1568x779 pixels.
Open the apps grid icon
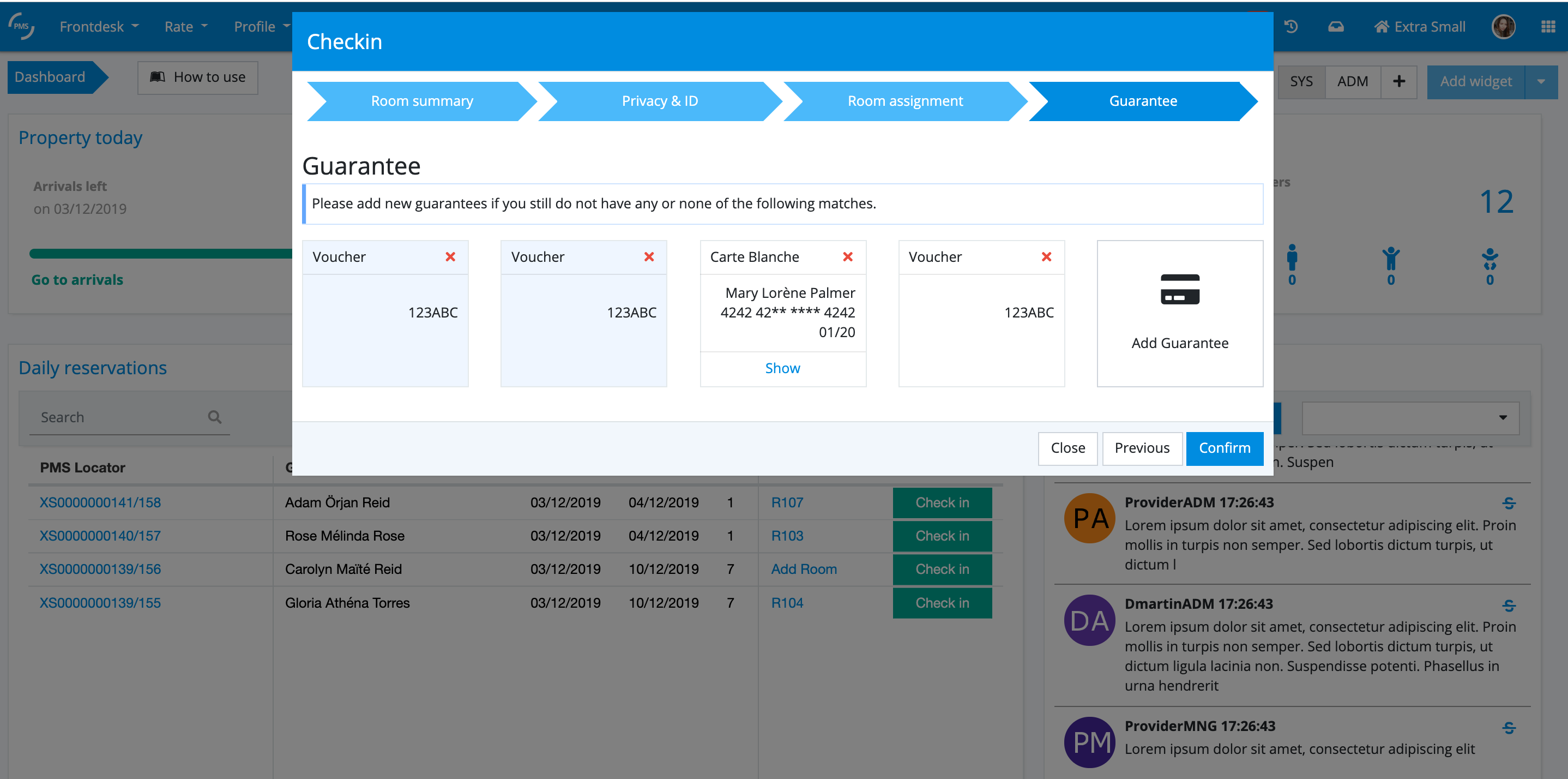(x=1548, y=27)
